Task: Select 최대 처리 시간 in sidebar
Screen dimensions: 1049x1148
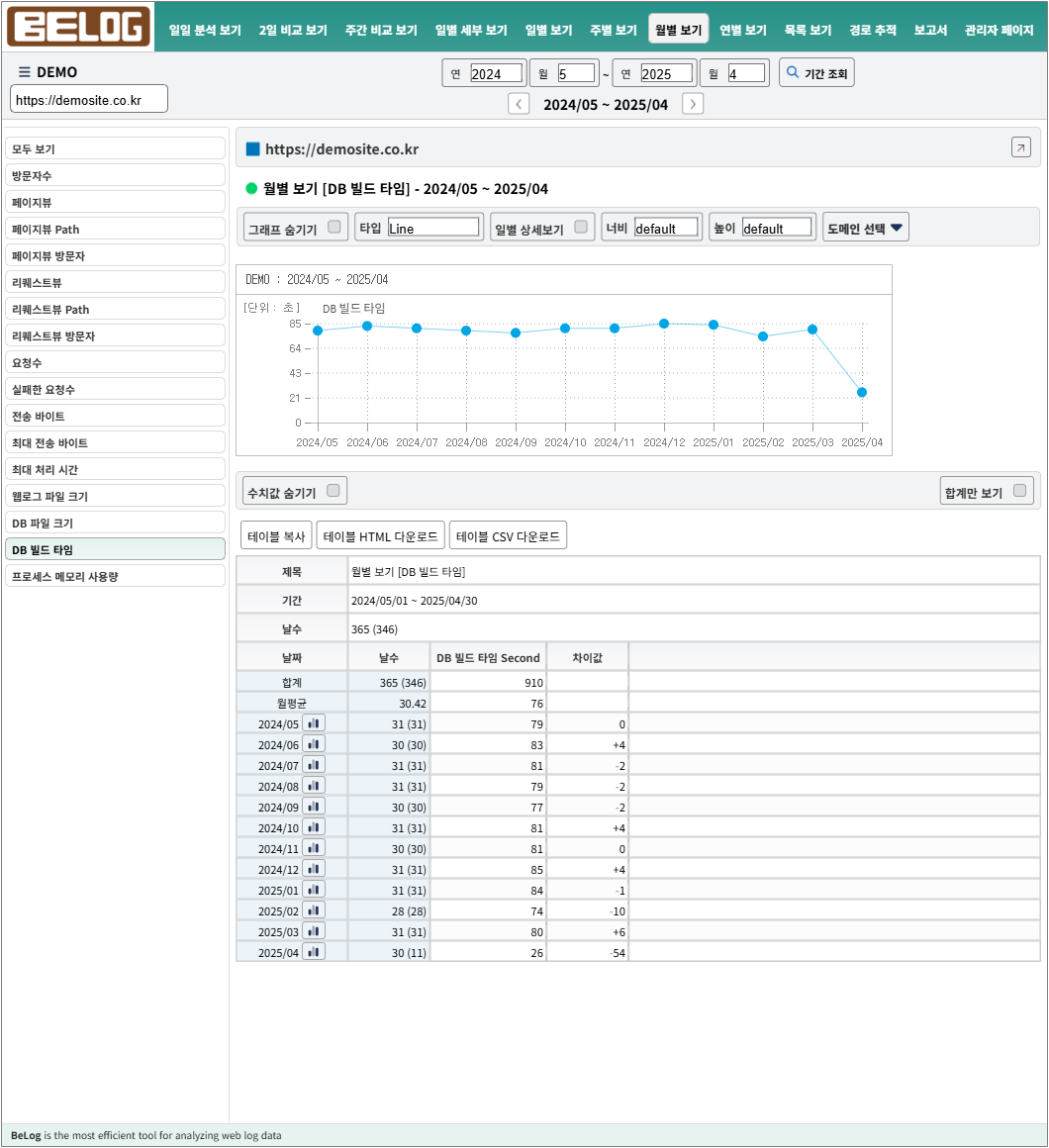Action: (x=115, y=468)
